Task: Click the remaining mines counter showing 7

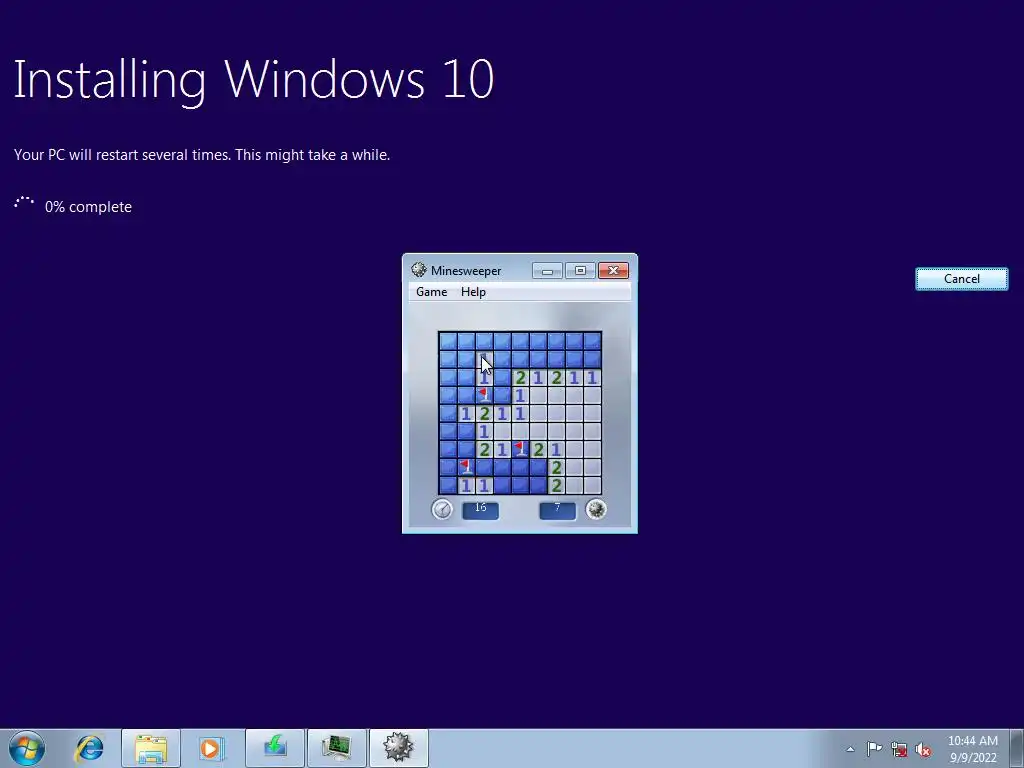Action: (x=558, y=510)
